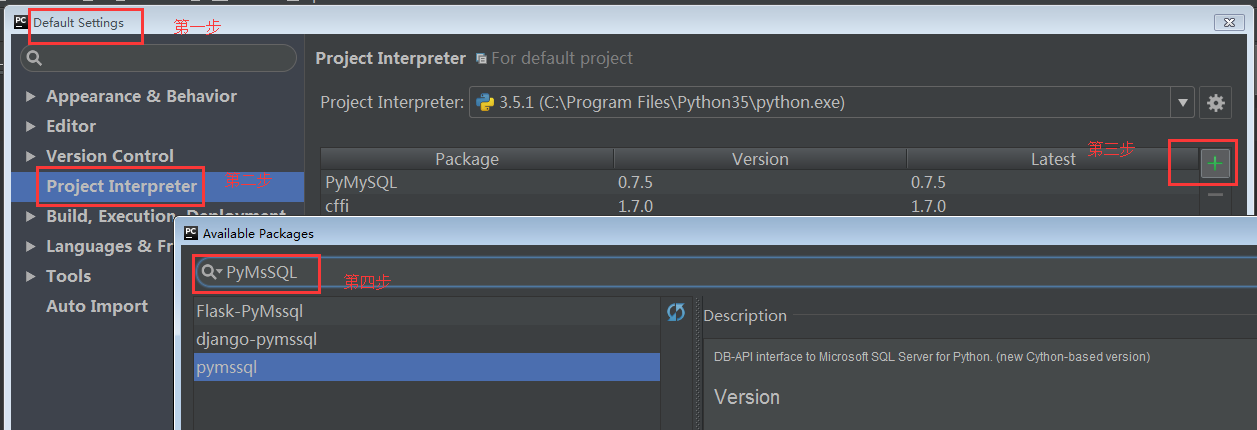
Task: Select django-pymssql in available packages
Action: pos(427,339)
